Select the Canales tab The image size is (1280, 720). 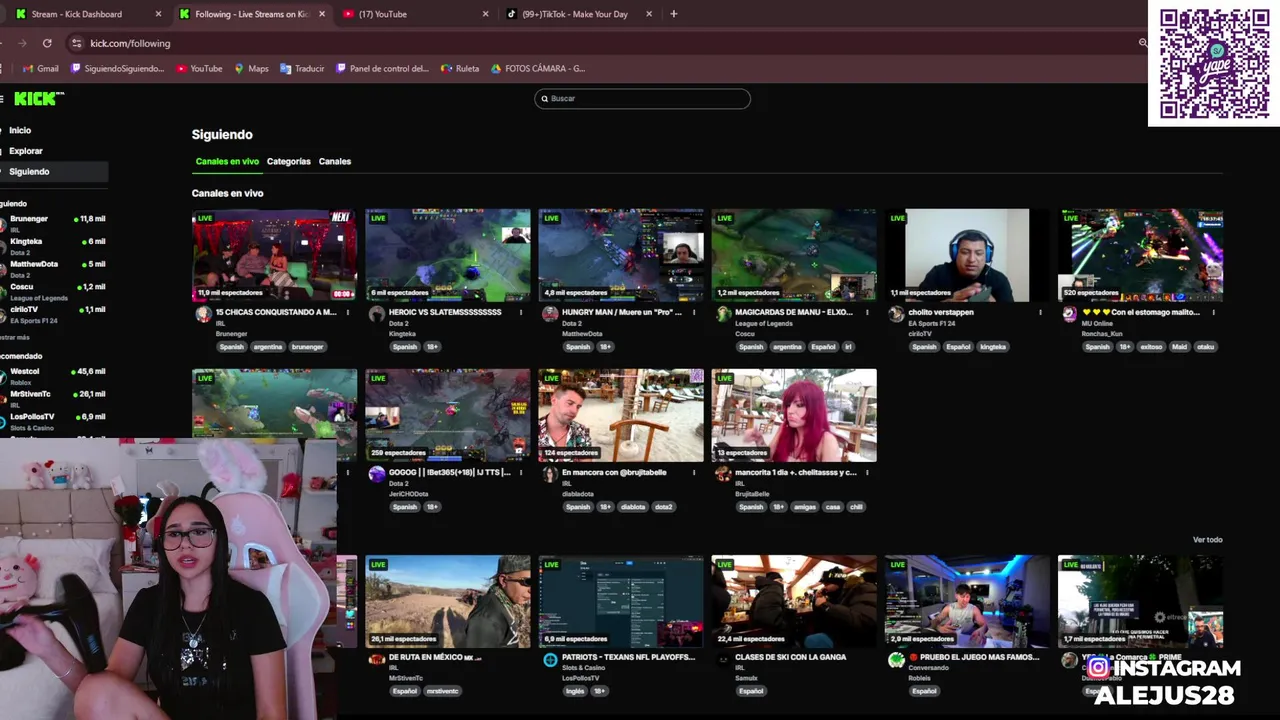[x=335, y=161]
